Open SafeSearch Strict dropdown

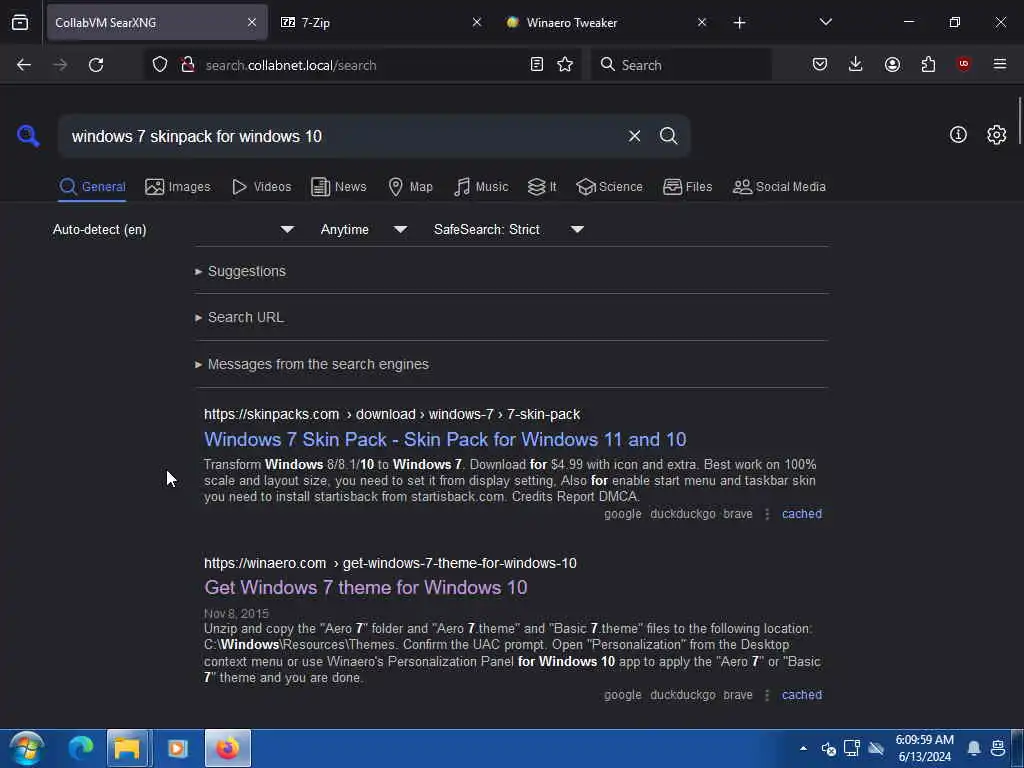point(509,229)
